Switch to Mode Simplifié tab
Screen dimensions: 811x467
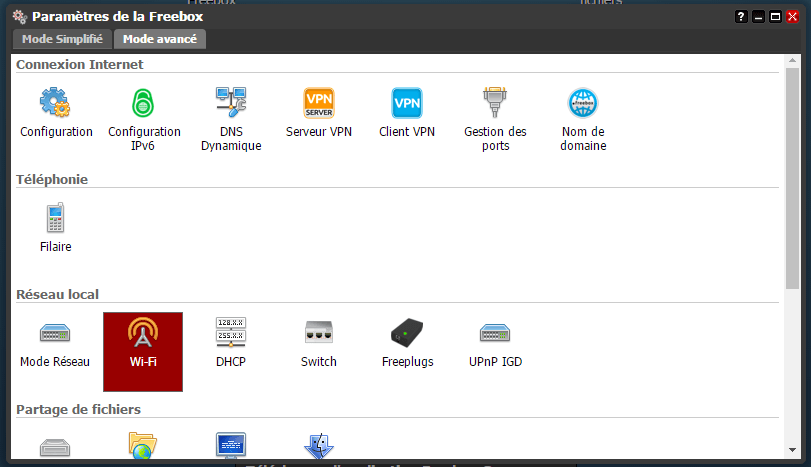click(62, 39)
